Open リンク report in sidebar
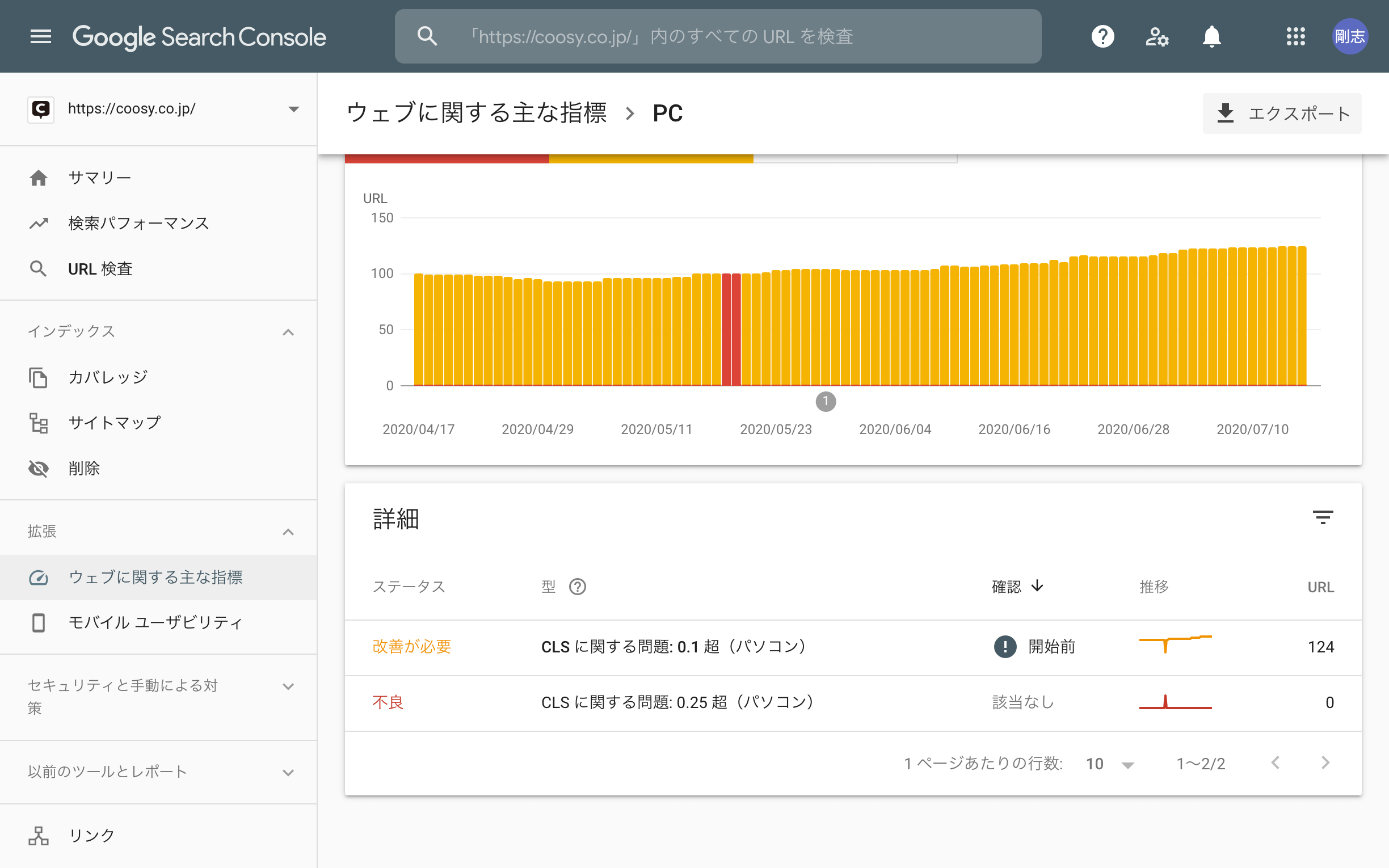 [x=158, y=835]
